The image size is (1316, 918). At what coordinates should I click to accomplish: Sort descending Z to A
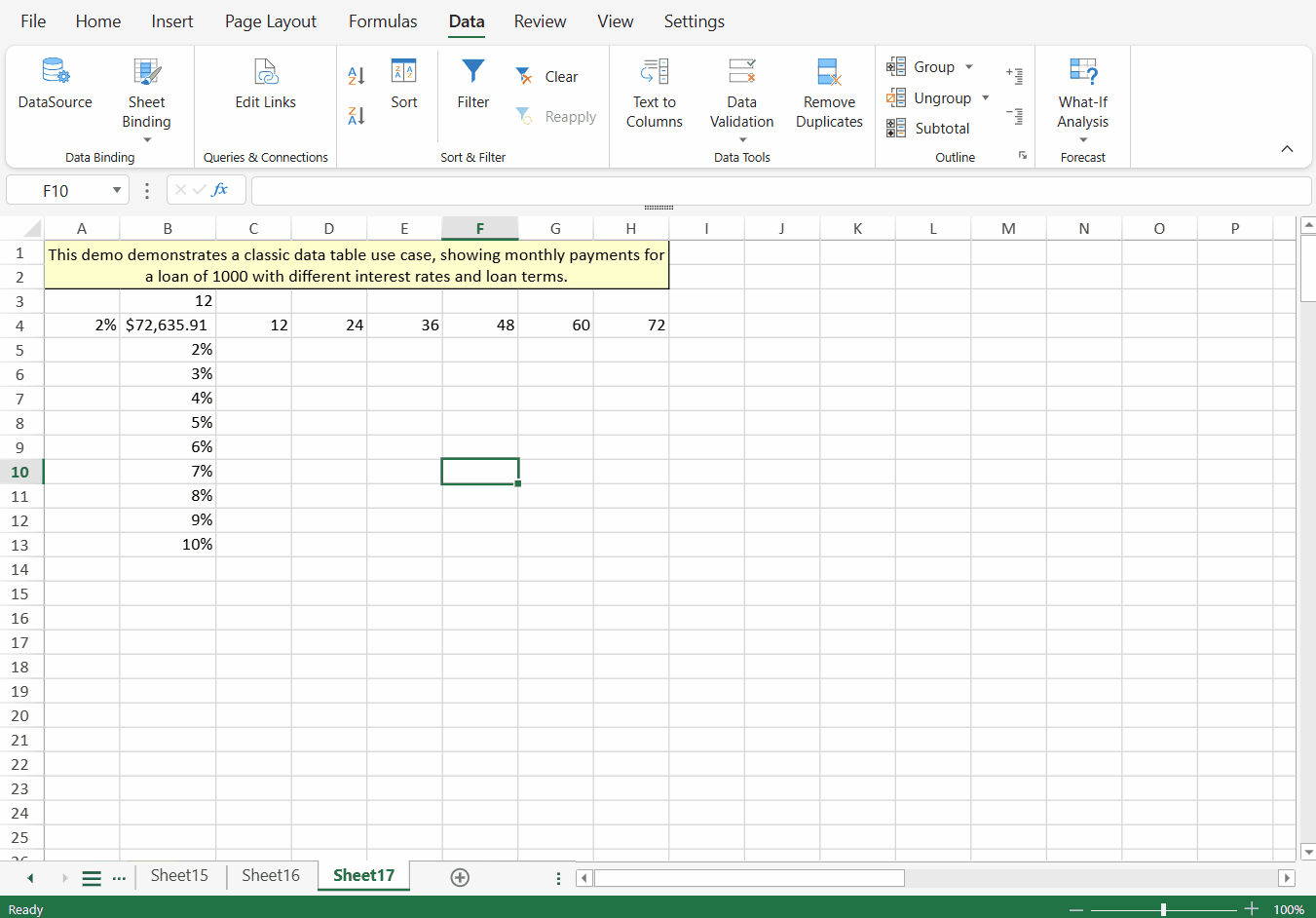tap(357, 116)
